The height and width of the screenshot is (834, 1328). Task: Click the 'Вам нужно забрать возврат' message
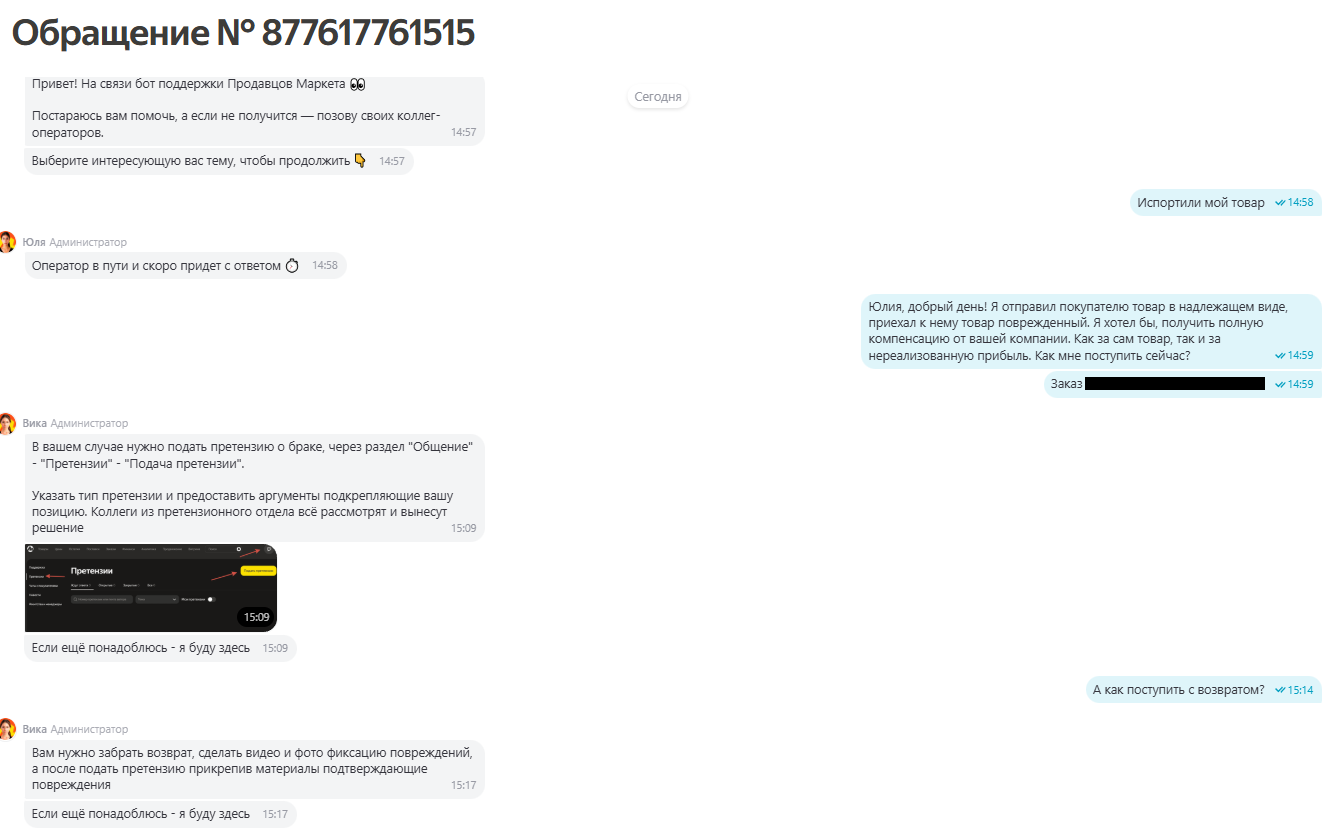tap(254, 768)
